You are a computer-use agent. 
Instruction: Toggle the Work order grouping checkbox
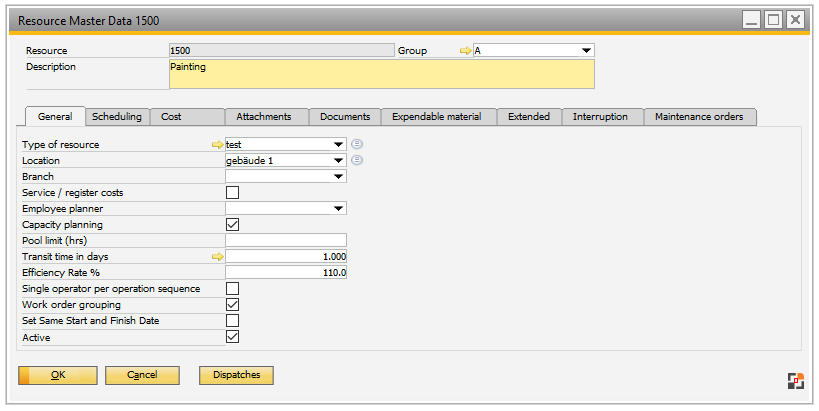click(233, 304)
